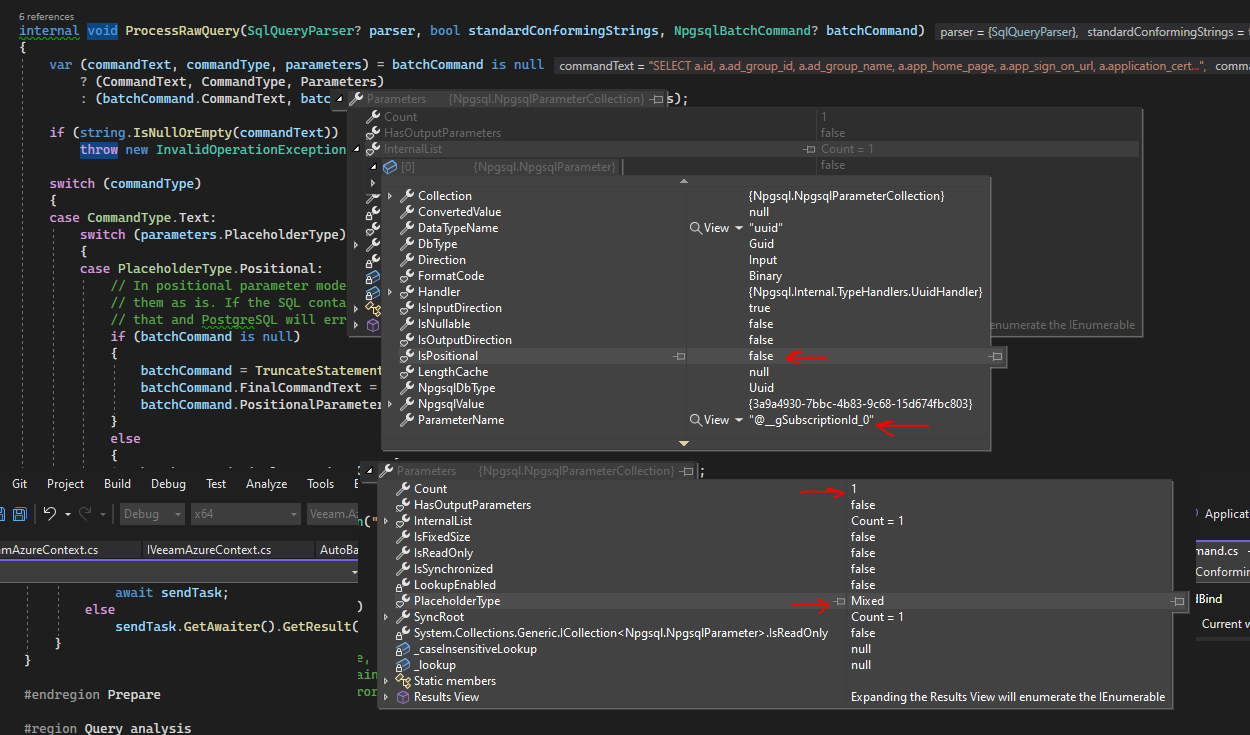
Task: Click the down arrow at datatip bottom
Action: [x=684, y=443]
